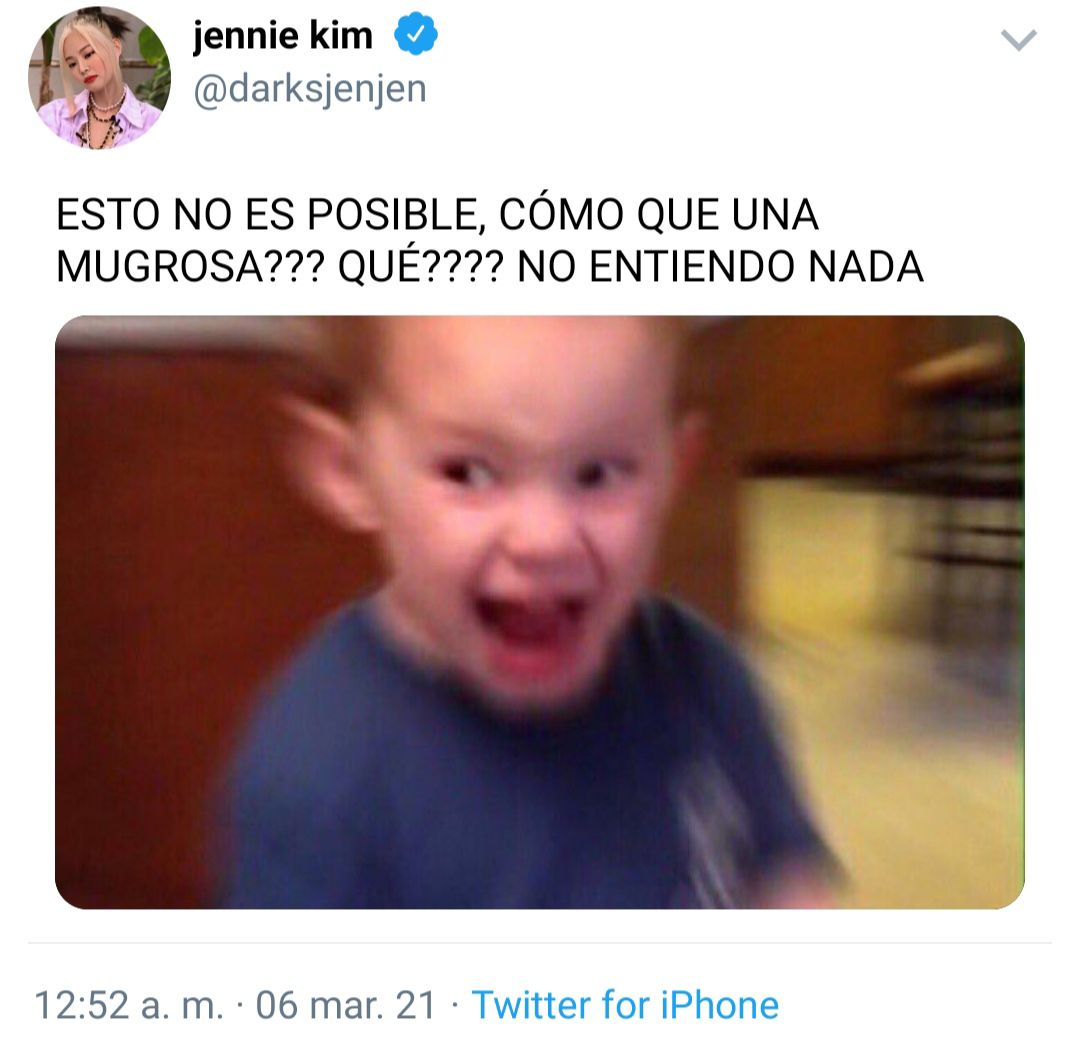Screen dimensions: 1080x1056
Task: Click the word MUGROSA??? in the tweet
Action: (x=190, y=267)
